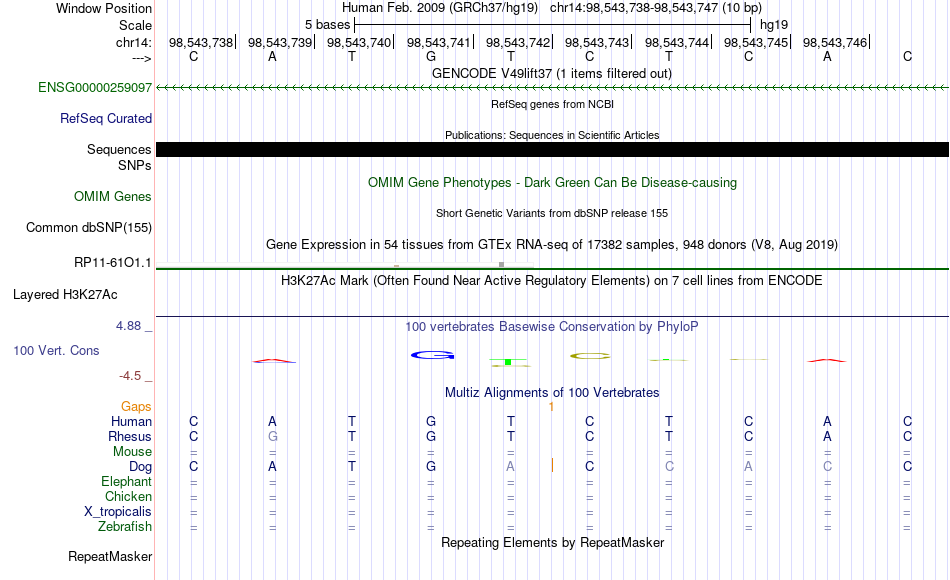Viewport: 950px width, 580px height.
Task: Click the orange Gaps row label
Action: pyautogui.click(x=136, y=406)
